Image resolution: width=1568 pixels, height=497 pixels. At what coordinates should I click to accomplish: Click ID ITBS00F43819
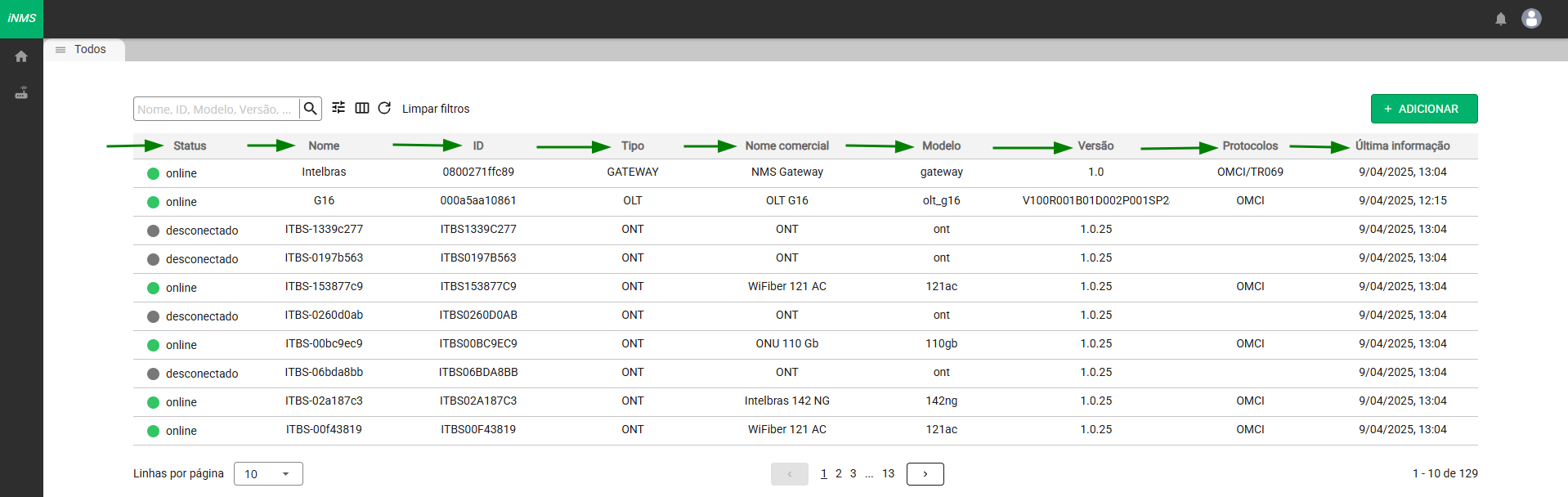[x=478, y=429]
